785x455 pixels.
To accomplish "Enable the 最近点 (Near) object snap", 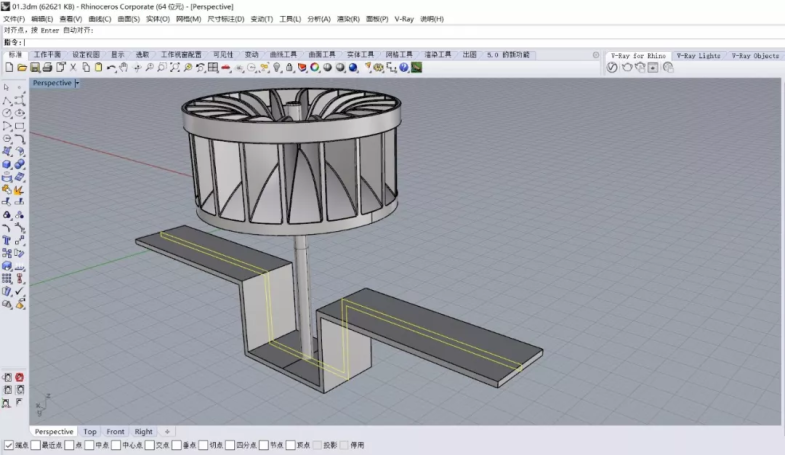I will (x=37, y=445).
